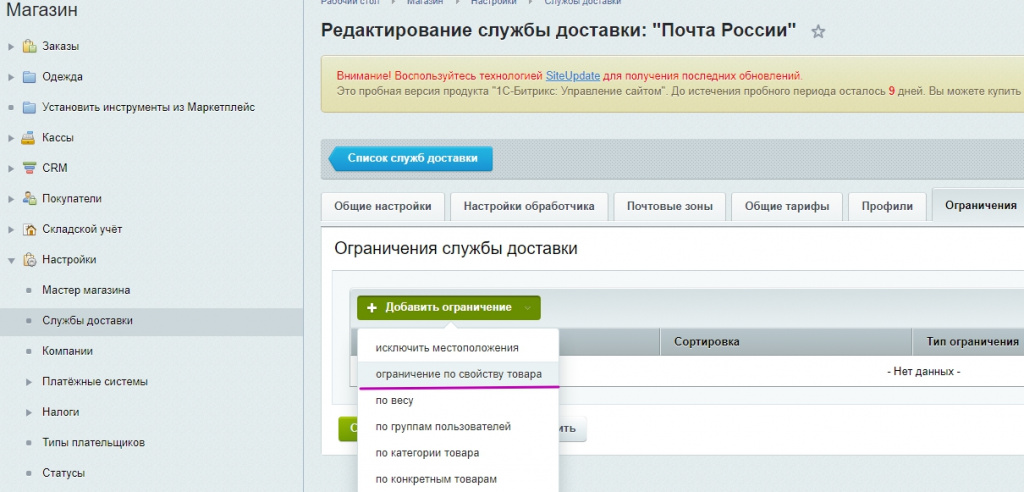Switch to Профили tab

[x=887, y=206]
